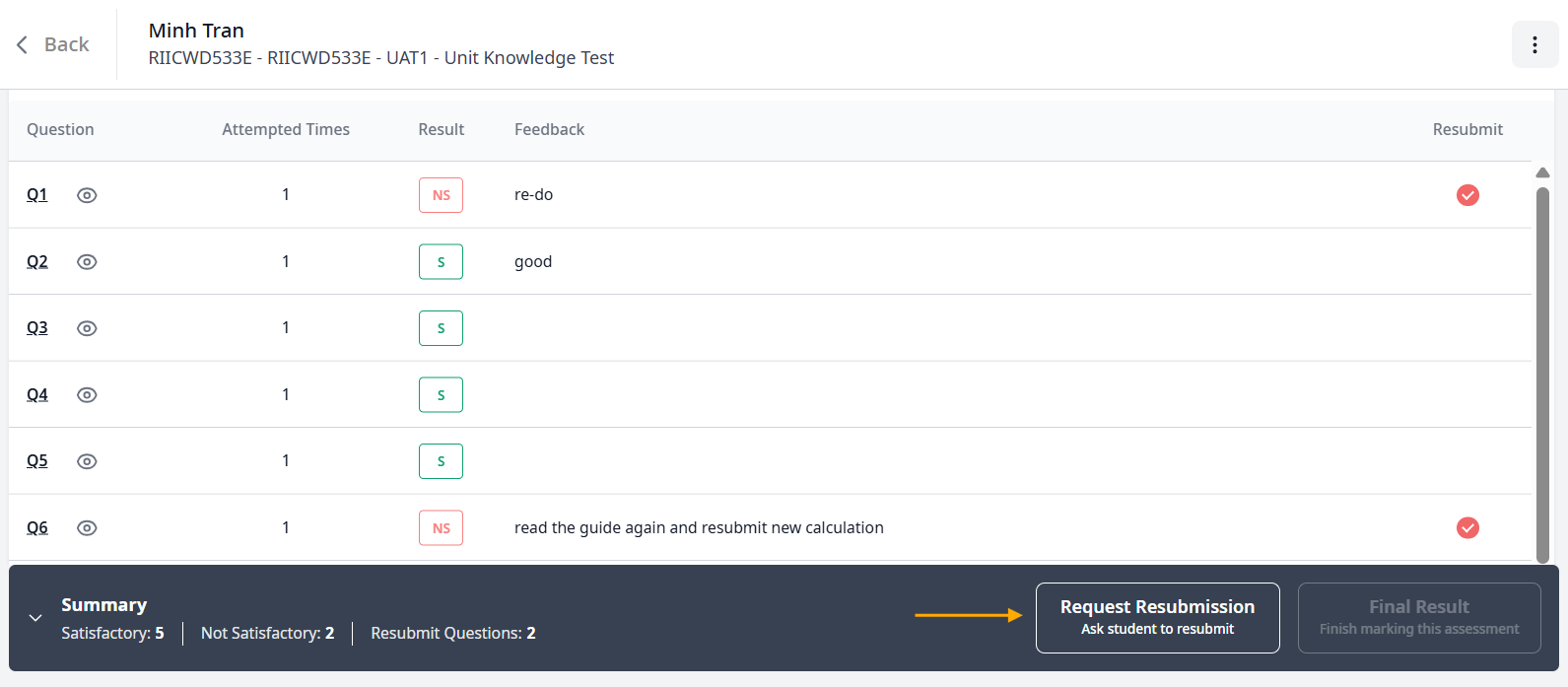Click the eye icon beside Q3

[x=87, y=328]
